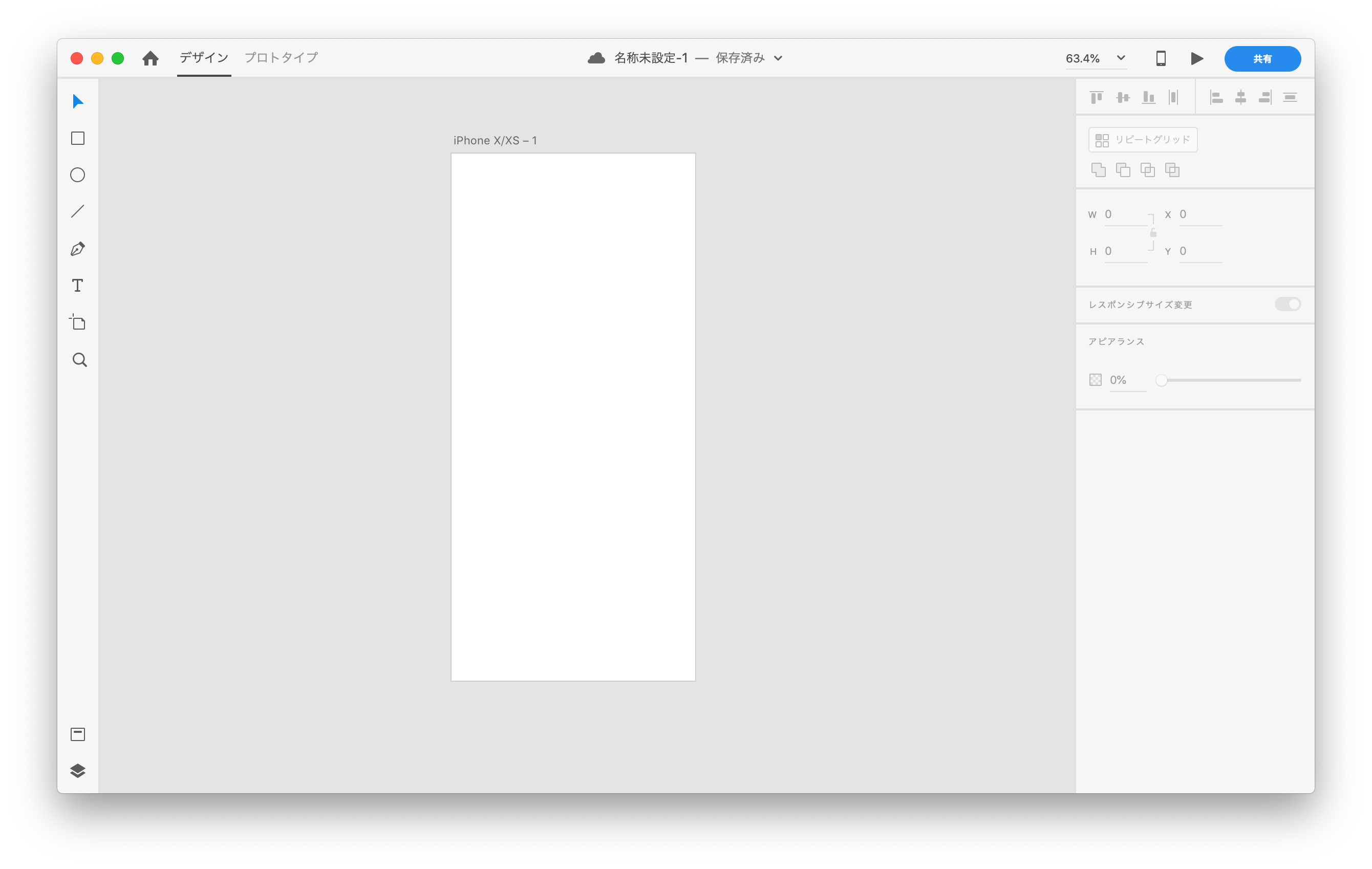Click the W width input field
The height and width of the screenshot is (869, 1372).
click(1126, 214)
